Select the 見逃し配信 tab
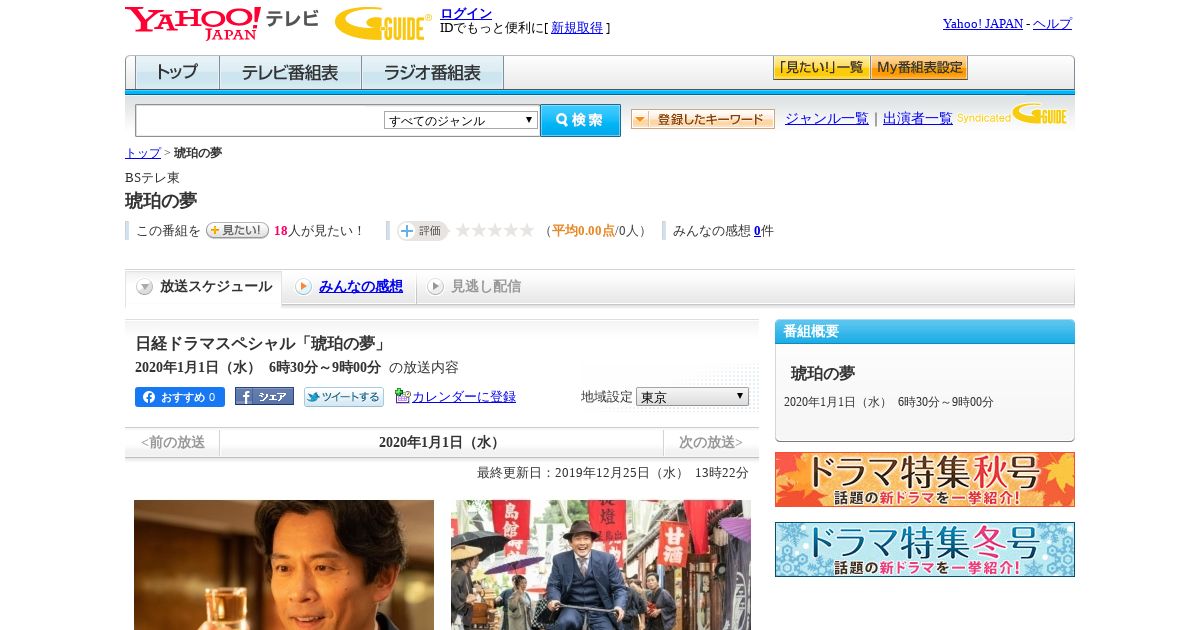Viewport: 1200px width, 630px height. pos(474,287)
